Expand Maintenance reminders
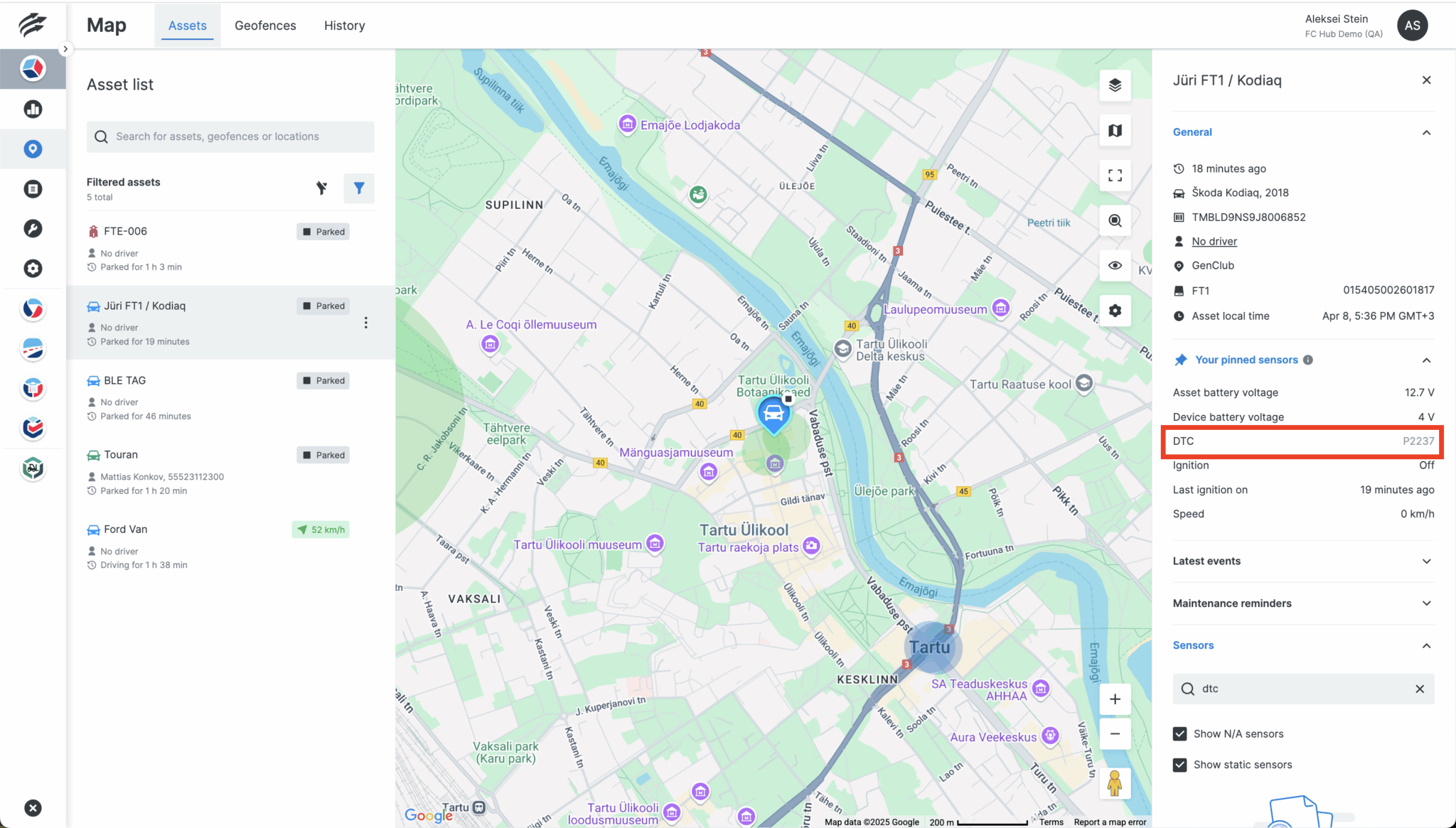This screenshot has width=1456, height=828. tap(1427, 603)
